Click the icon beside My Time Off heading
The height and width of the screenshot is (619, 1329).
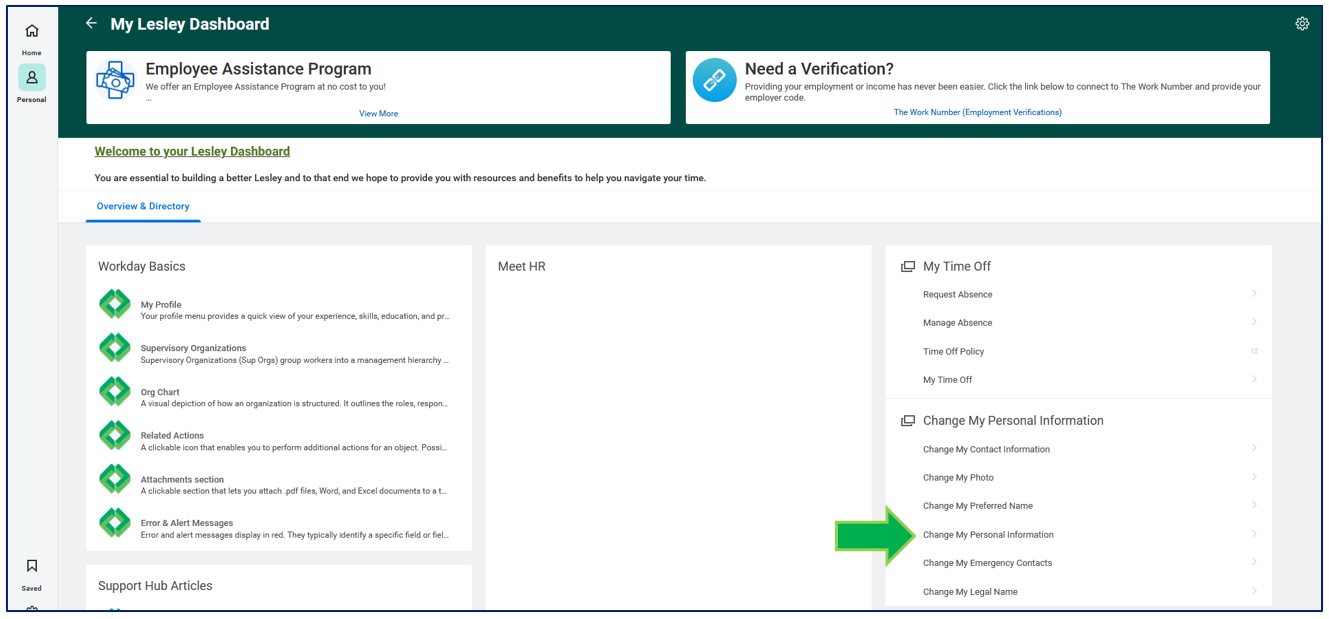(908, 267)
